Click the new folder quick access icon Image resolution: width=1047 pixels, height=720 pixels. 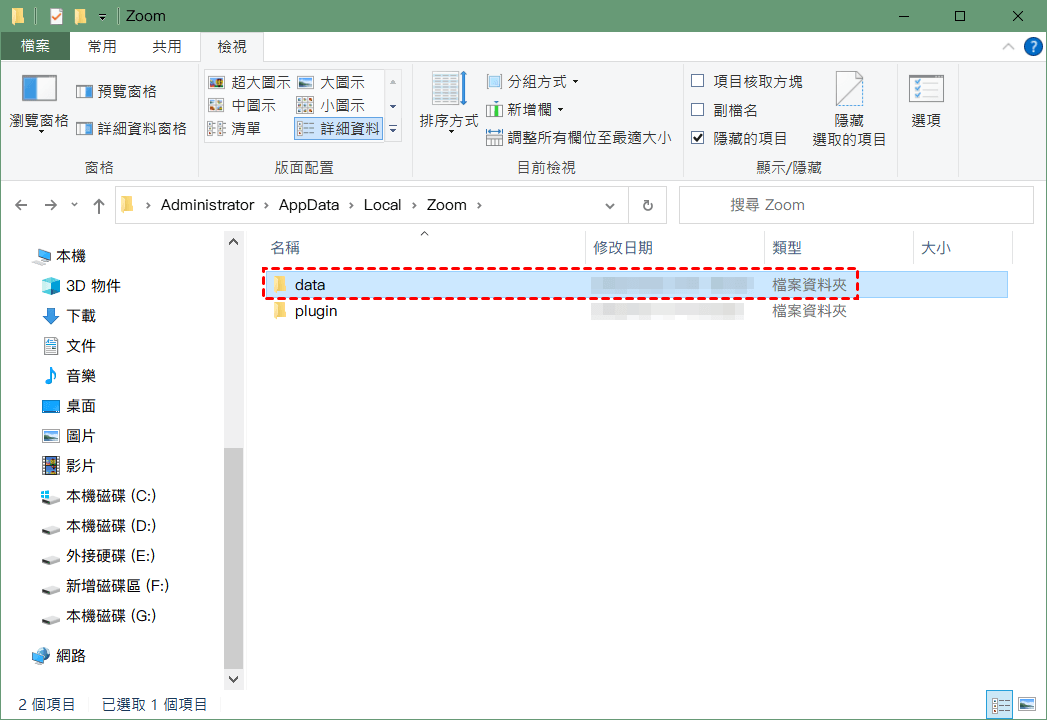[x=80, y=15]
